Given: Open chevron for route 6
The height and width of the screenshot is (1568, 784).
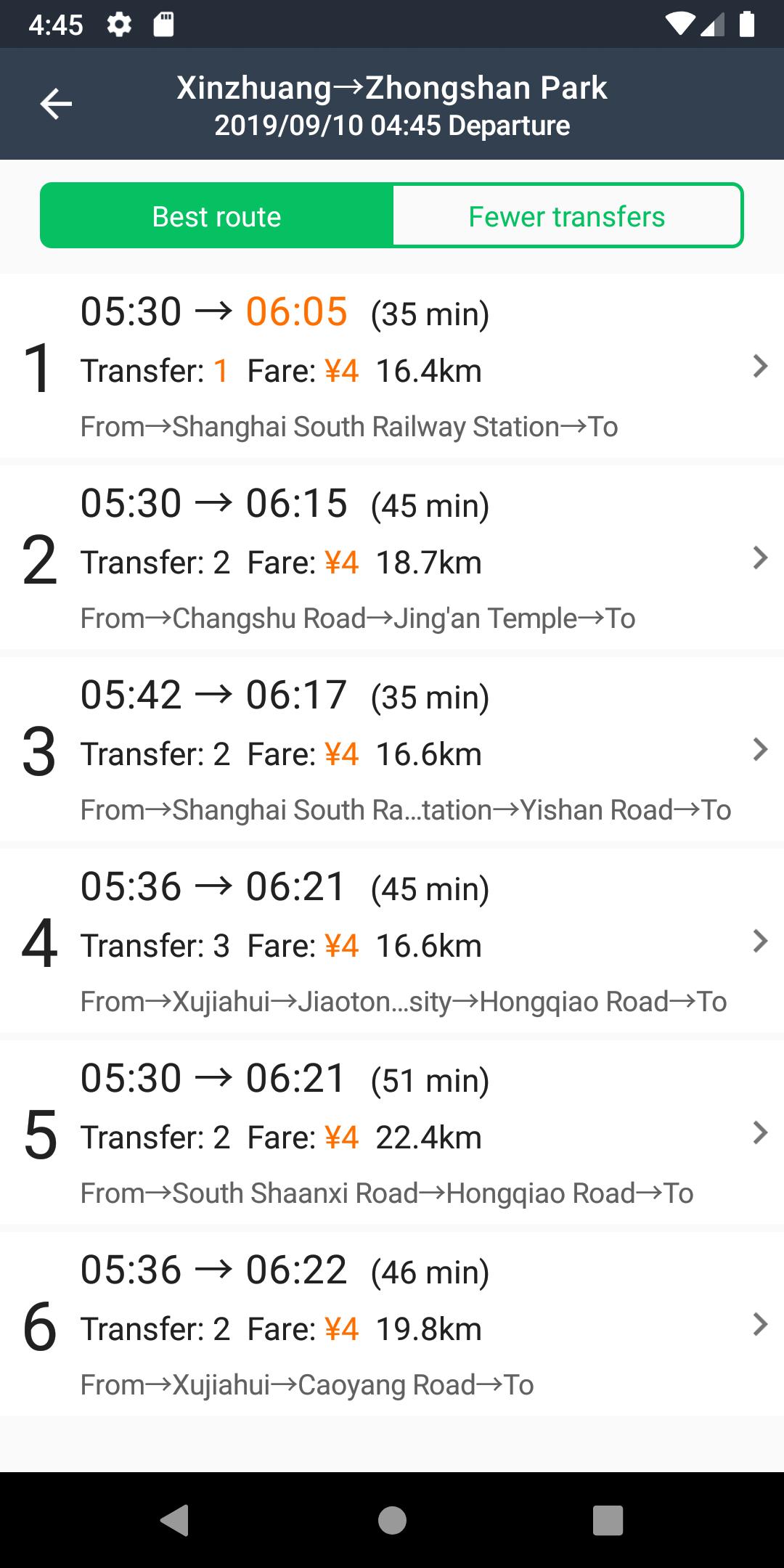Looking at the screenshot, I should tap(759, 1325).
